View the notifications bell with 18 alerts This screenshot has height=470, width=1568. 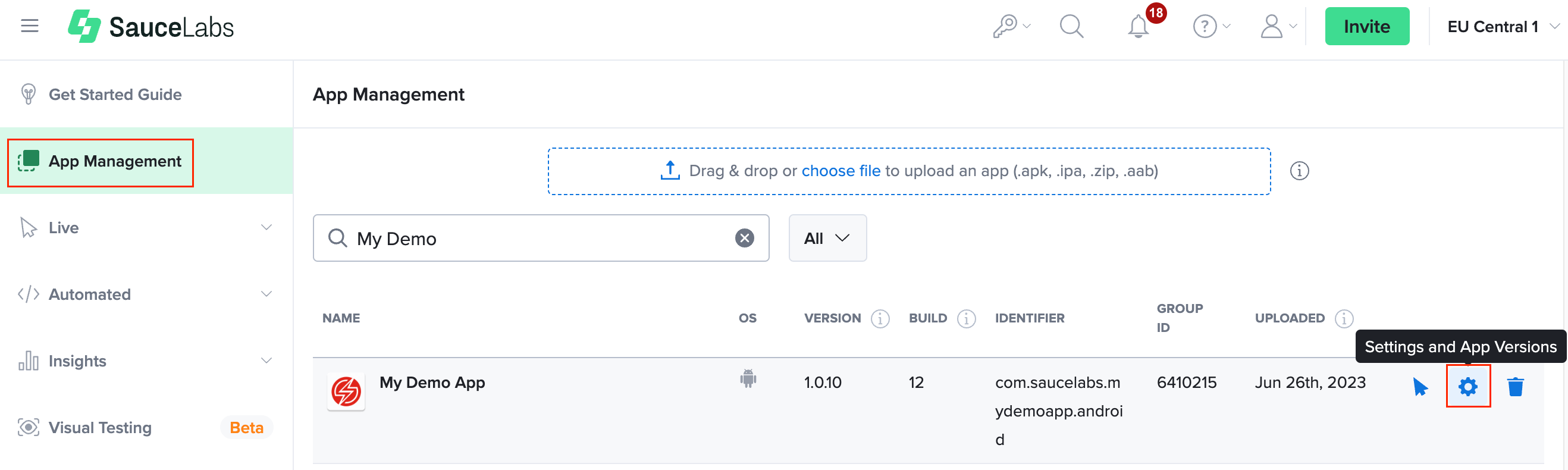click(x=1137, y=27)
